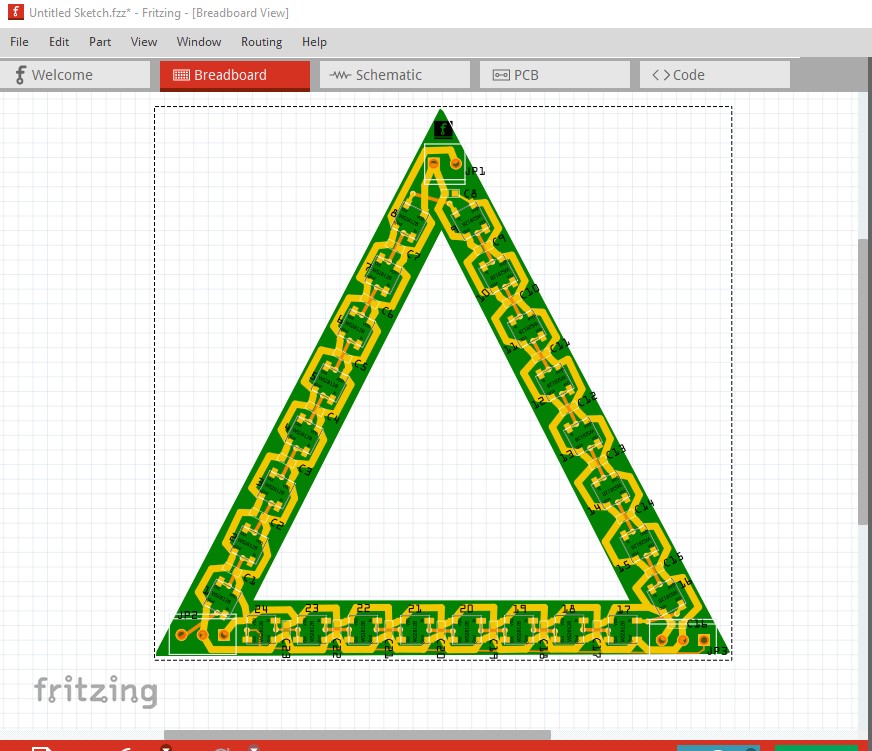Expand the View menu
This screenshot has width=872, height=751.
144,42
